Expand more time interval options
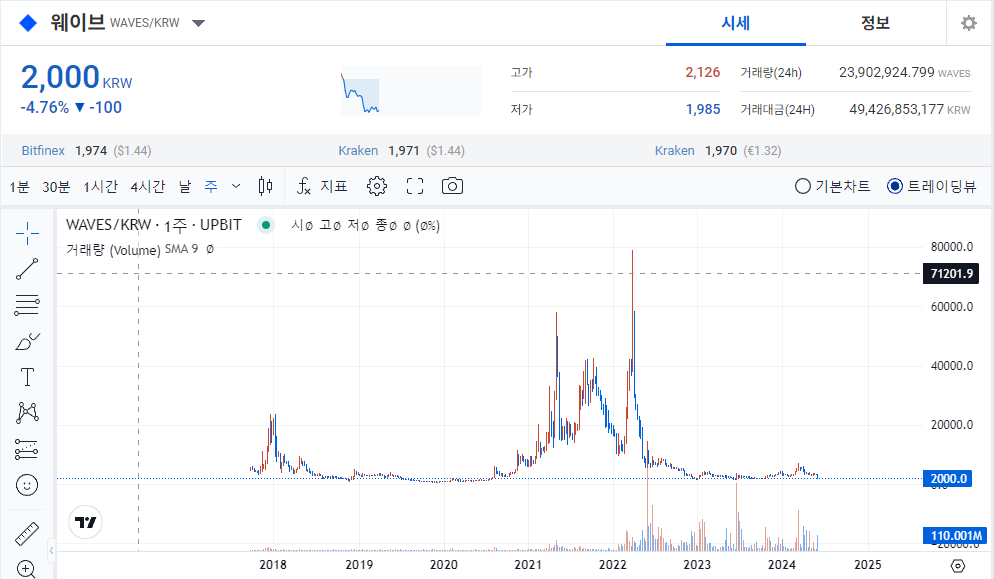 click(x=236, y=186)
